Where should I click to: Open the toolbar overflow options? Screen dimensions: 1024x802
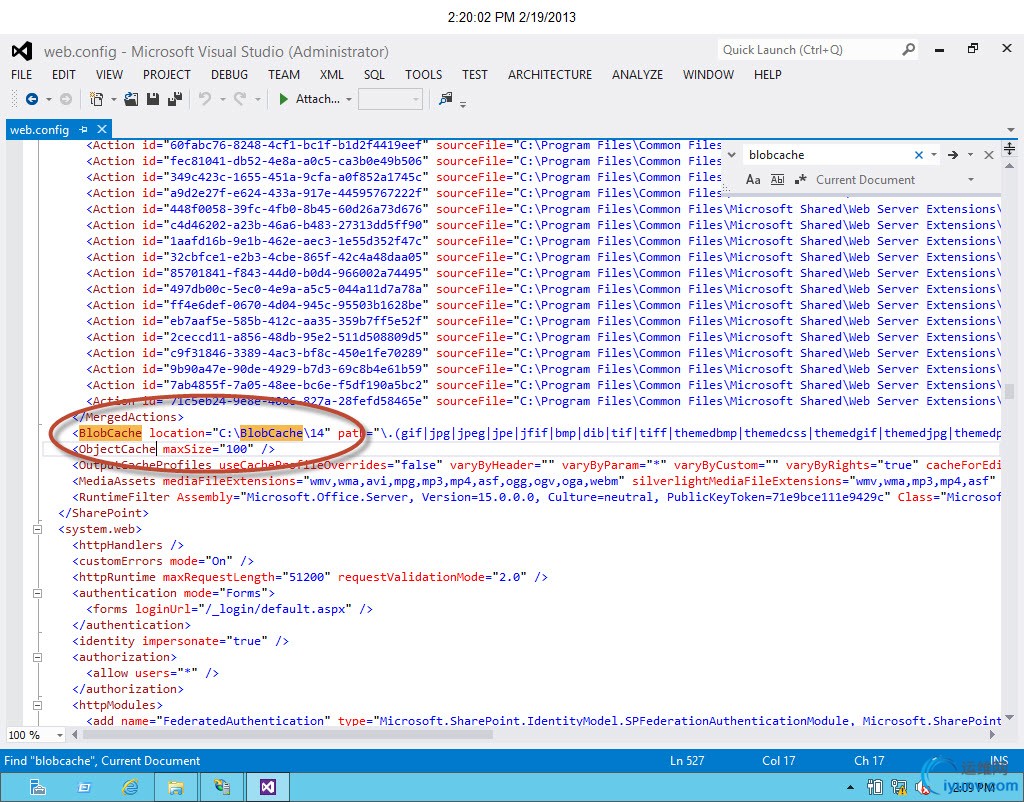pos(463,104)
